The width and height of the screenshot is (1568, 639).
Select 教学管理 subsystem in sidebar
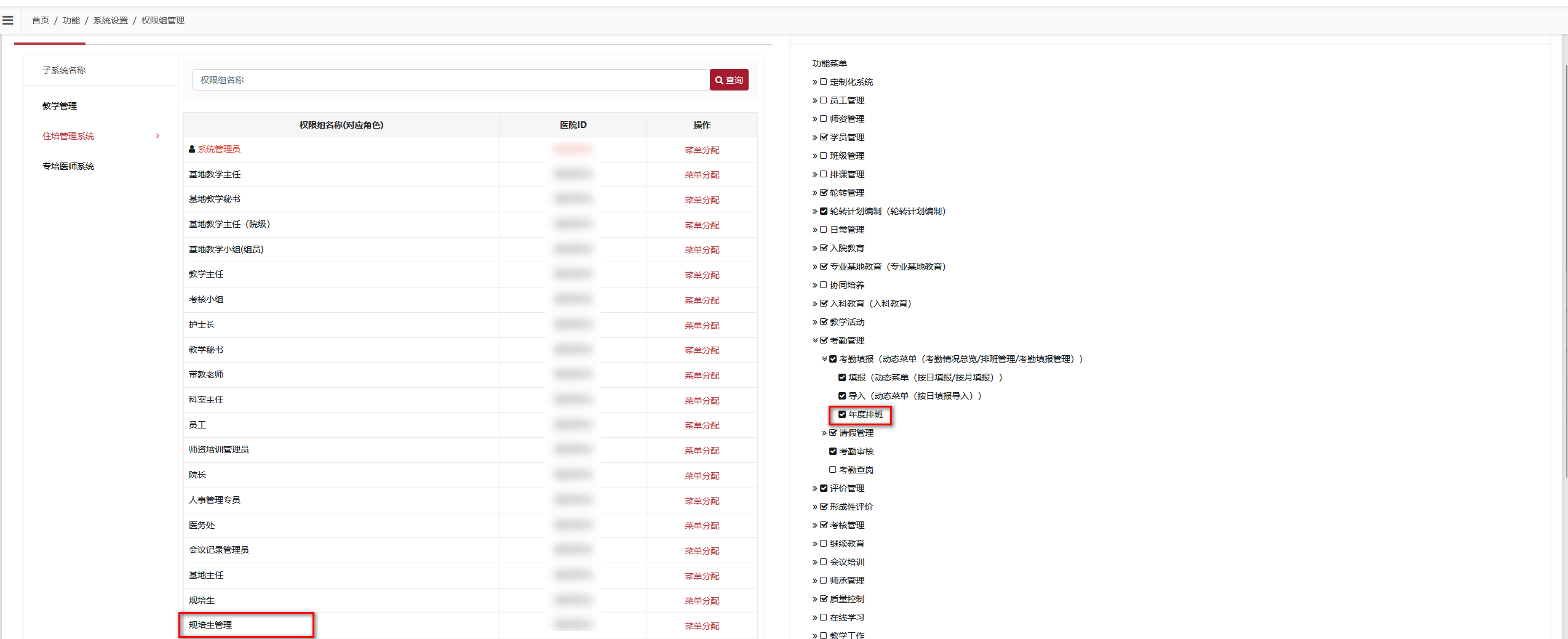[60, 106]
